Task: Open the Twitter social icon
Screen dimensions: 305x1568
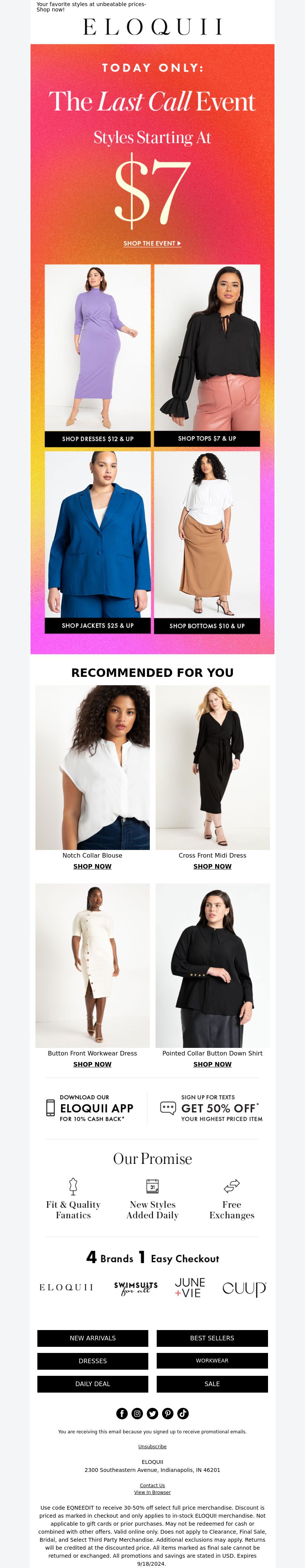Action: [x=152, y=1413]
